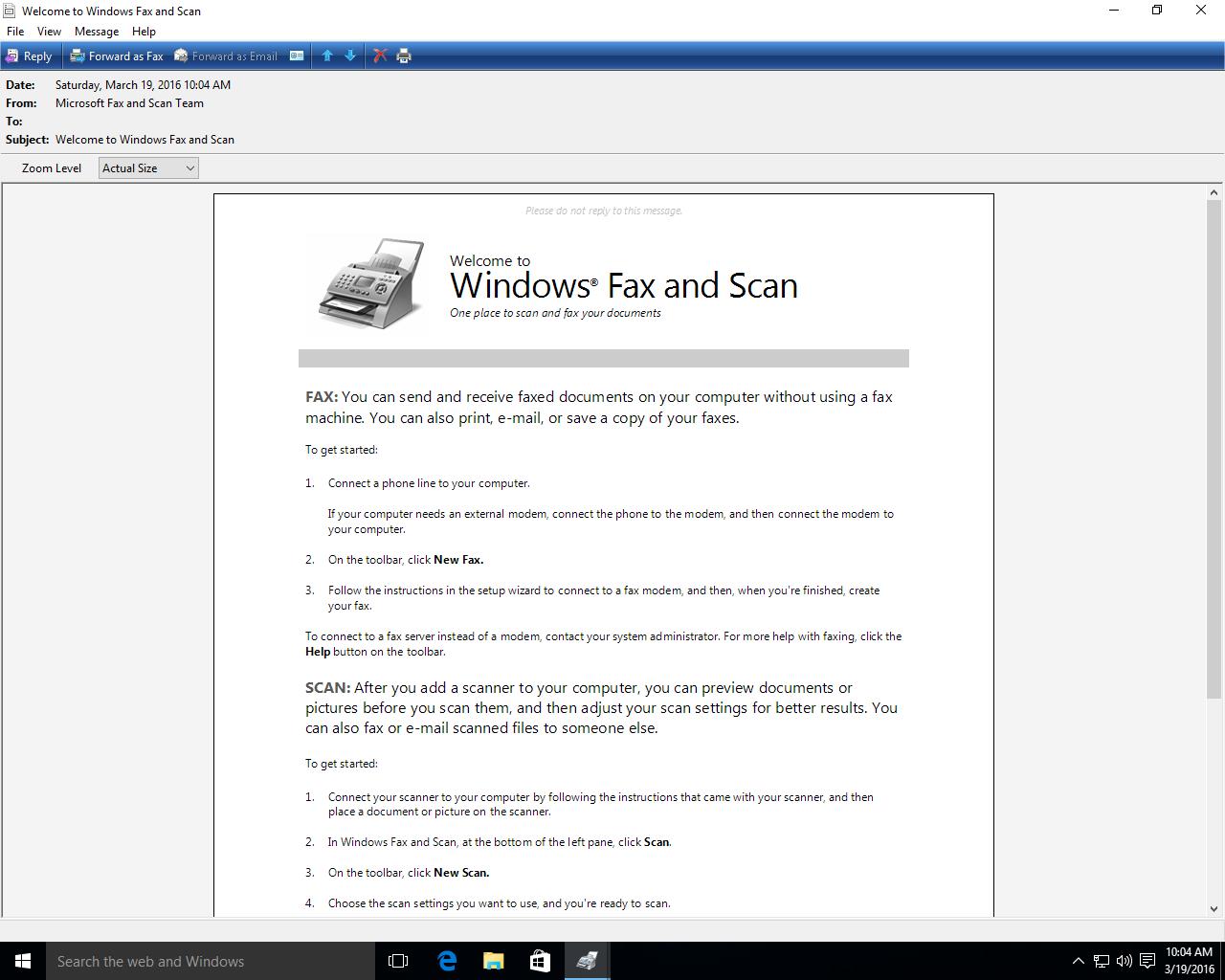Go to next message with down arrow
The height and width of the screenshot is (980, 1225).
[350, 56]
